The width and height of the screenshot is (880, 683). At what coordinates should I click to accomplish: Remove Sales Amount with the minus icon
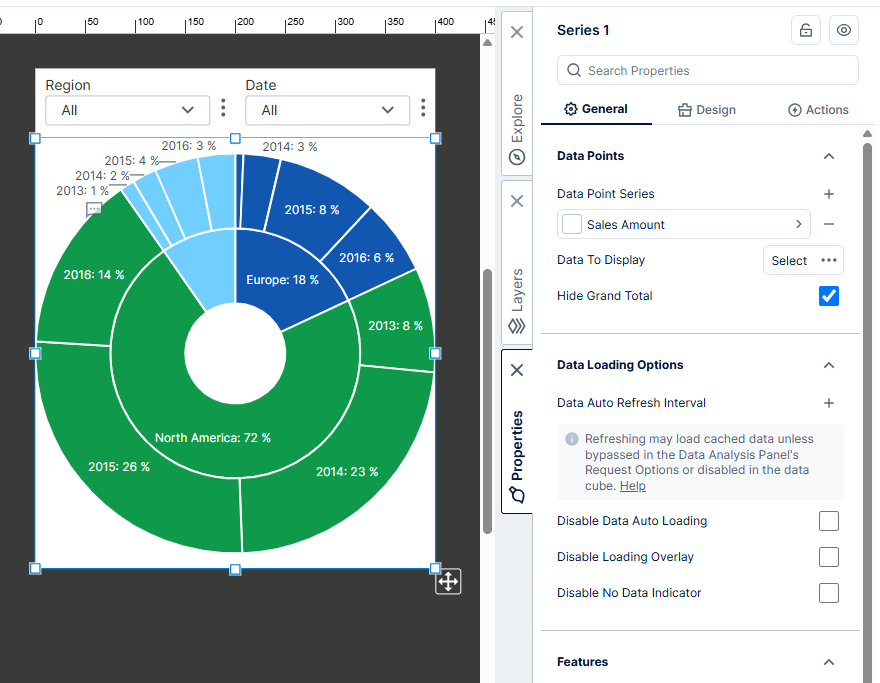(828, 225)
